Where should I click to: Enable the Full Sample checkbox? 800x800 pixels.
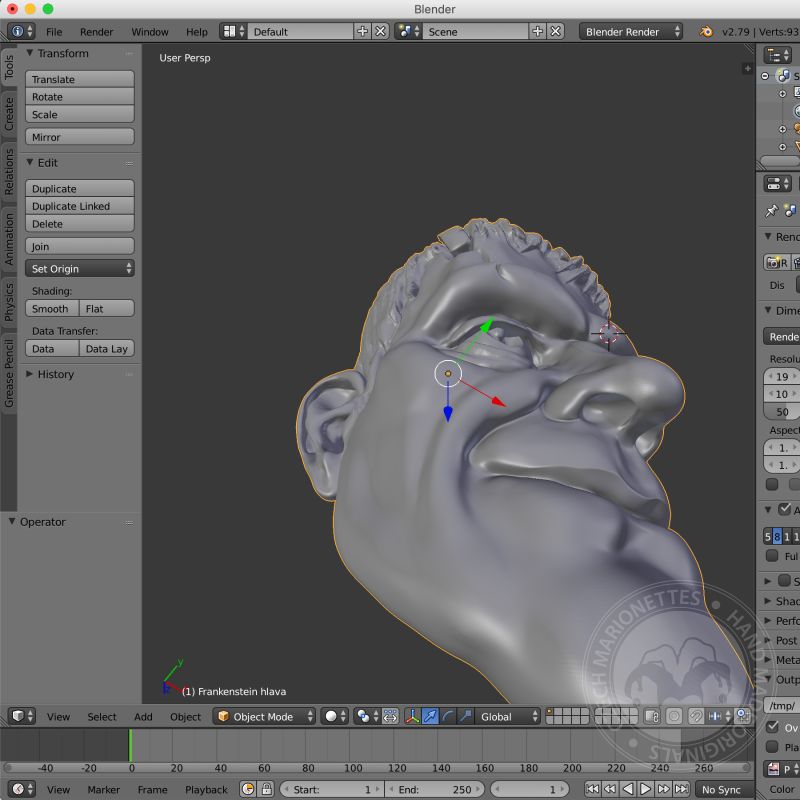tap(772, 556)
